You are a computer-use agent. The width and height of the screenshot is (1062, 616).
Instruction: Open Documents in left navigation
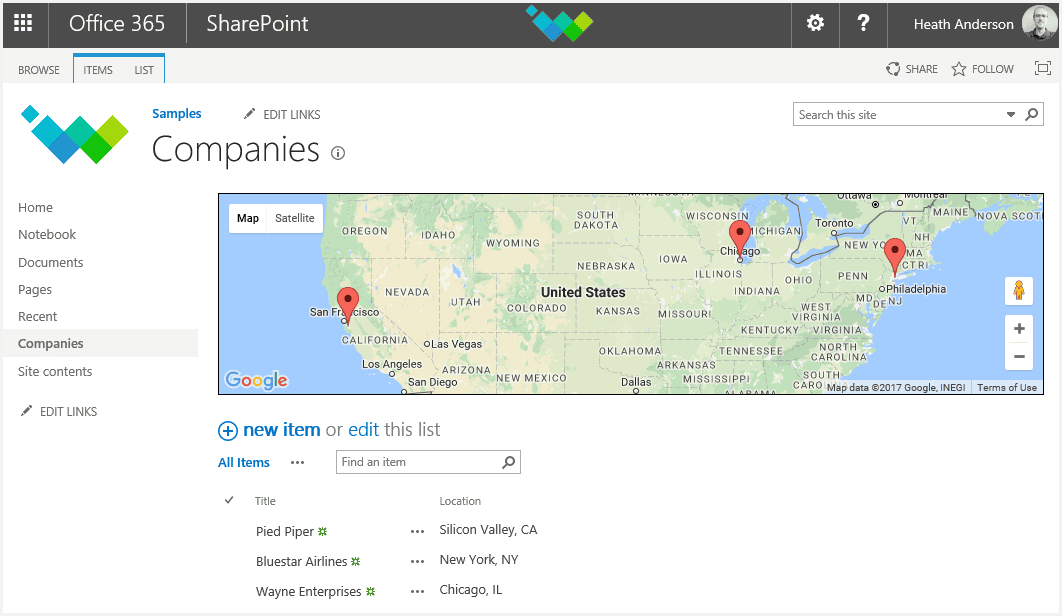(51, 262)
